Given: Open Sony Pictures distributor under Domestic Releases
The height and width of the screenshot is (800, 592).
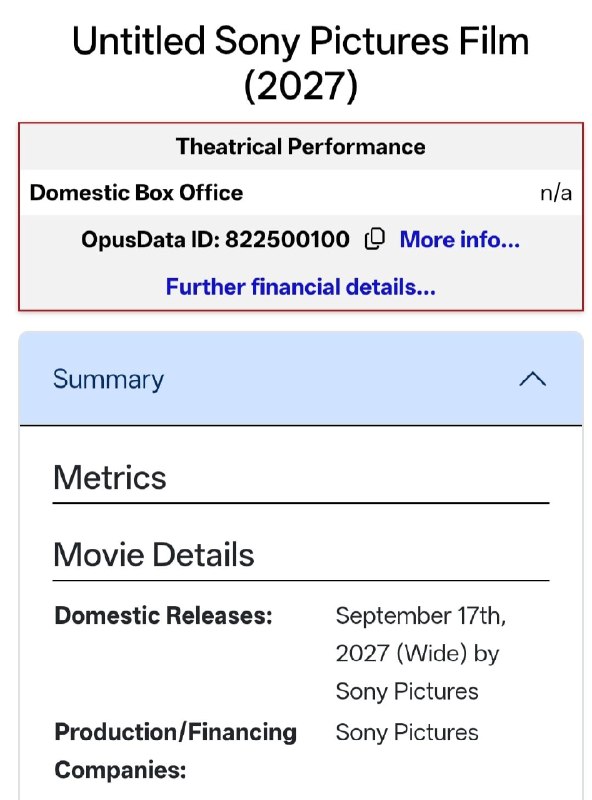Looking at the screenshot, I should pyautogui.click(x=407, y=692).
